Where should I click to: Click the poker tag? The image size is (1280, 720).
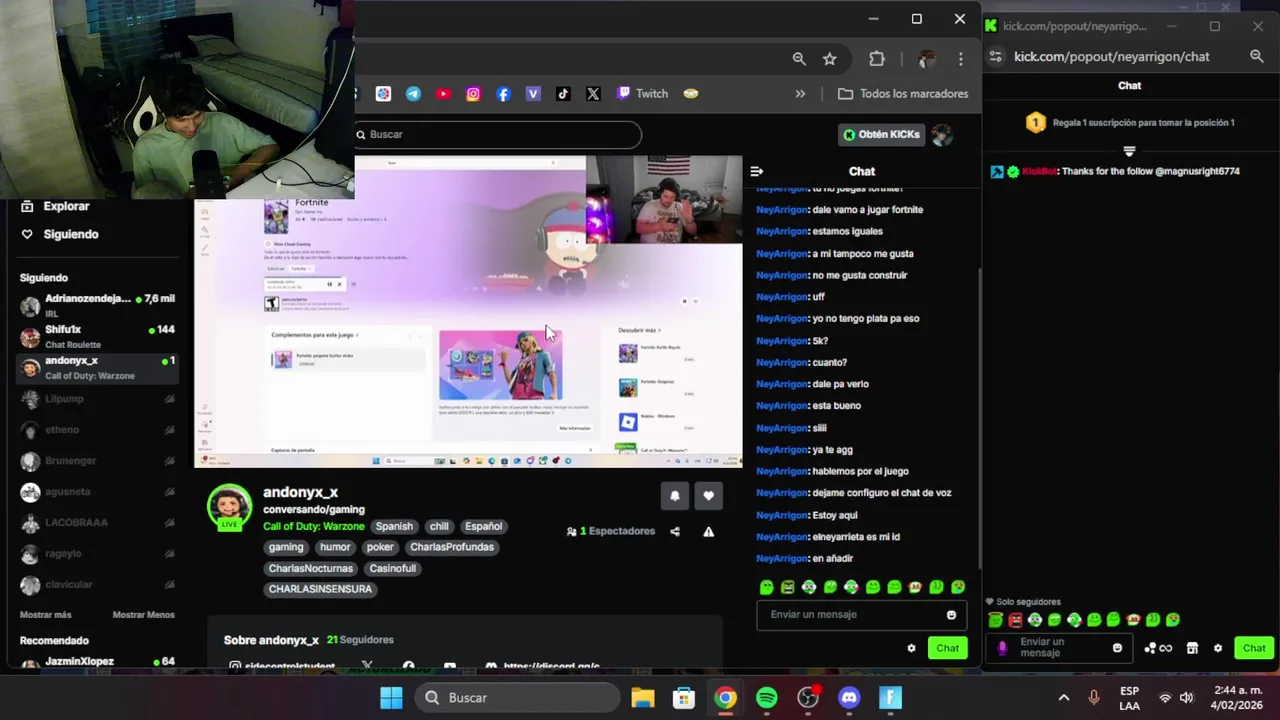point(380,547)
